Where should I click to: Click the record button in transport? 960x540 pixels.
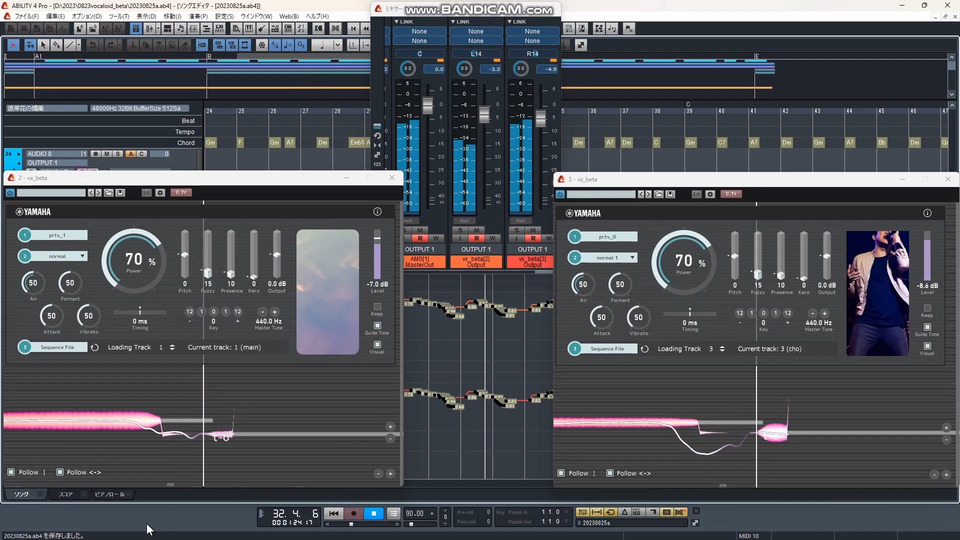[353, 513]
